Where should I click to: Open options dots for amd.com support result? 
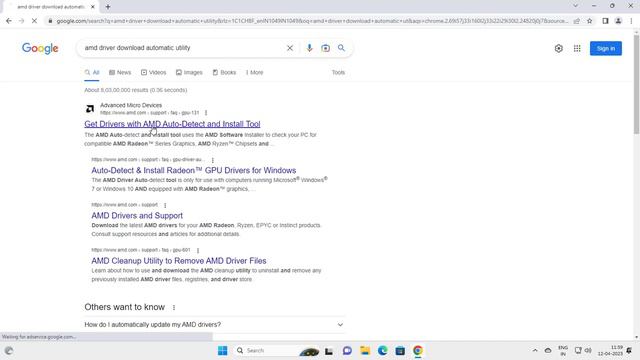coord(165,205)
